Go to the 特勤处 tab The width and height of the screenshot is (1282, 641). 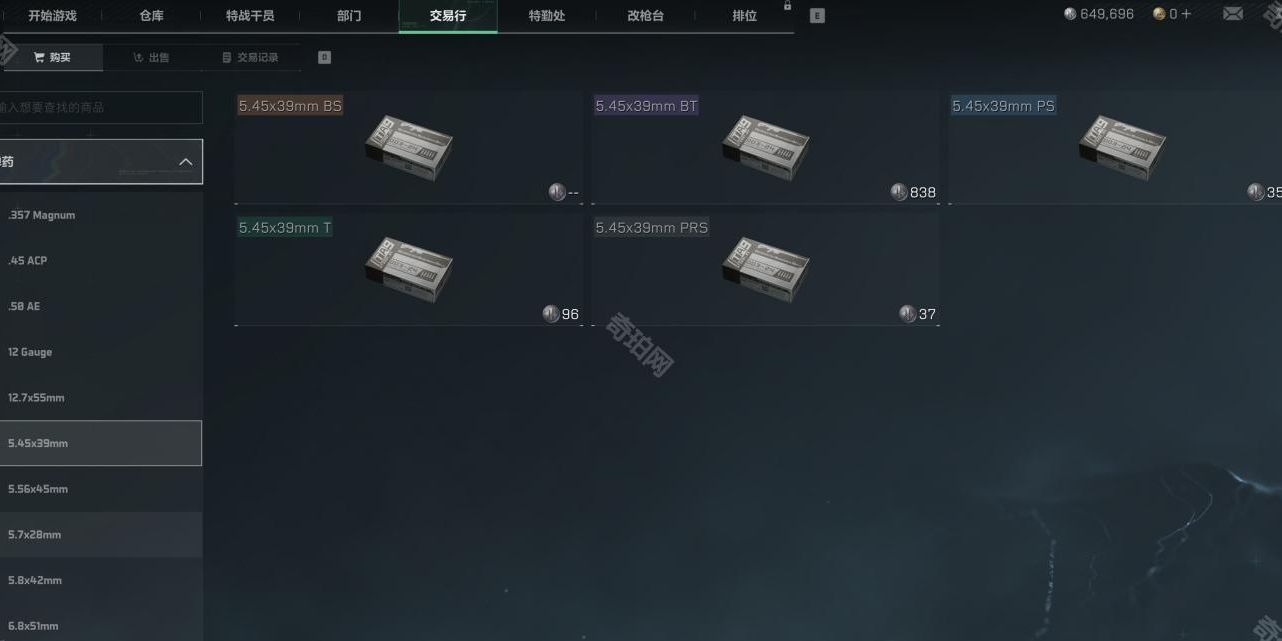546,16
